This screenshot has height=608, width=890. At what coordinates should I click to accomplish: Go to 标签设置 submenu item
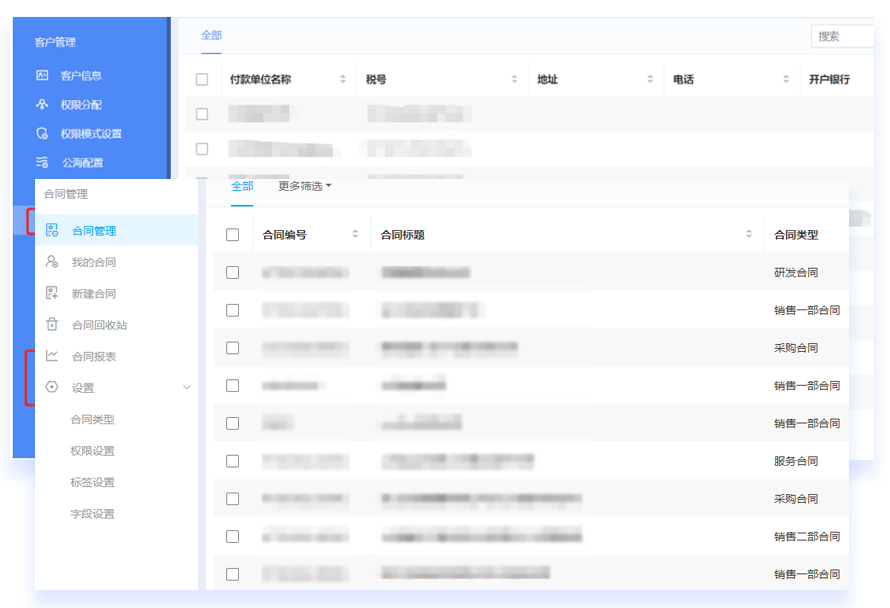coord(92,482)
